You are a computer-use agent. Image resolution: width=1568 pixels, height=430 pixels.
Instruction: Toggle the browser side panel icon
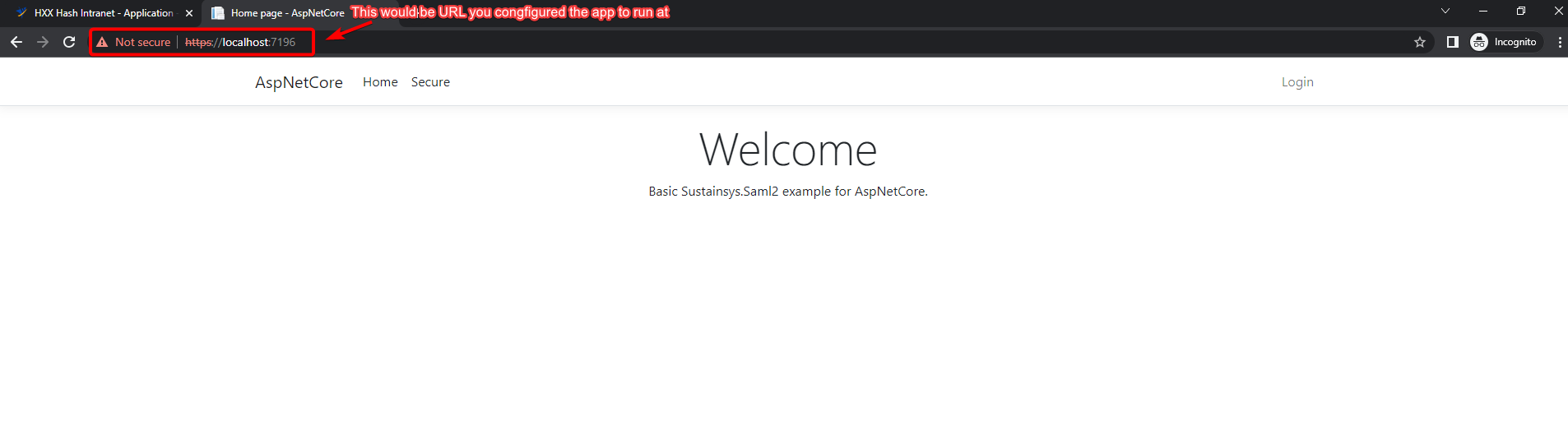tap(1453, 42)
